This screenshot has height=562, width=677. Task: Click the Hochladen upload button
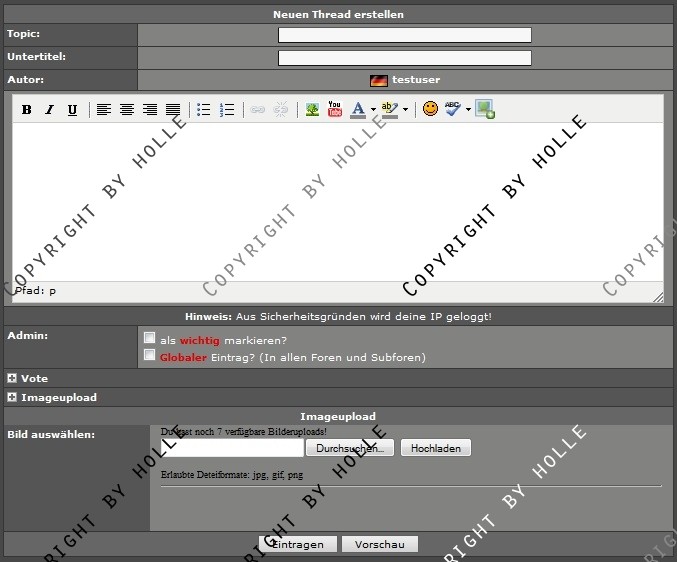[436, 448]
